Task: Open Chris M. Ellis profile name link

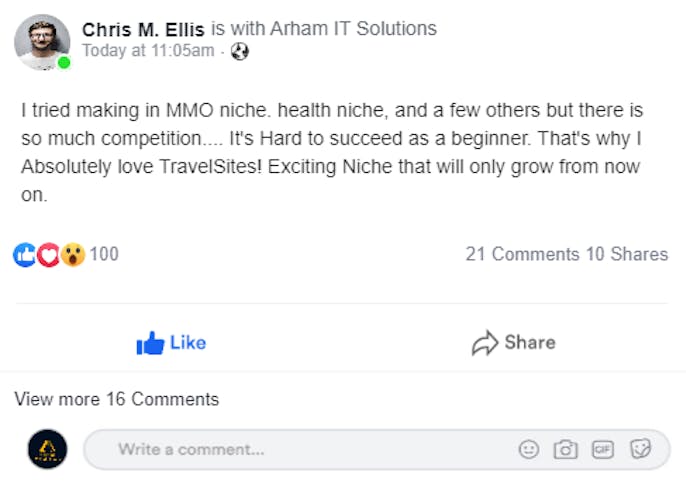Action: [x=144, y=28]
